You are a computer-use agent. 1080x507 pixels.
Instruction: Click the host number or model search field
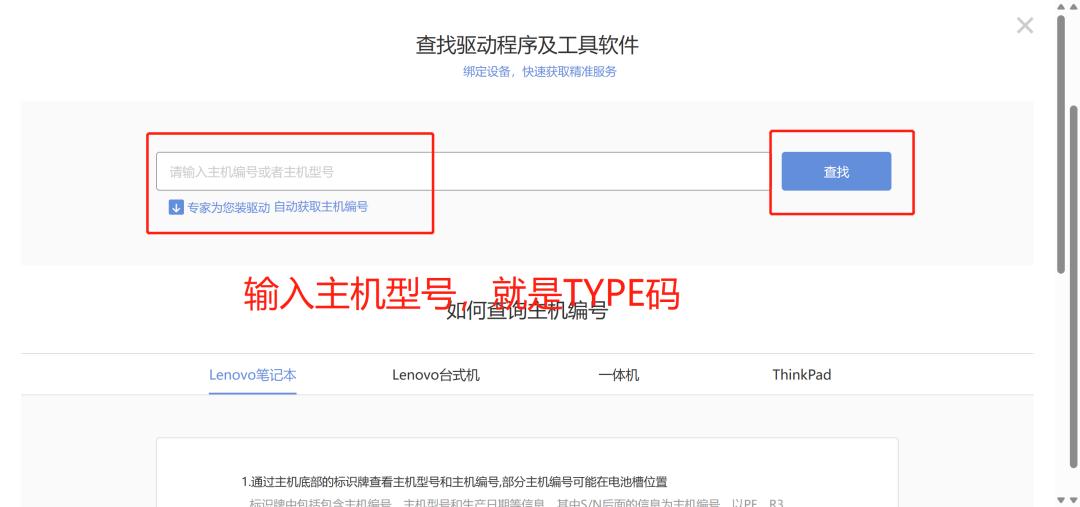pyautogui.click(x=463, y=172)
